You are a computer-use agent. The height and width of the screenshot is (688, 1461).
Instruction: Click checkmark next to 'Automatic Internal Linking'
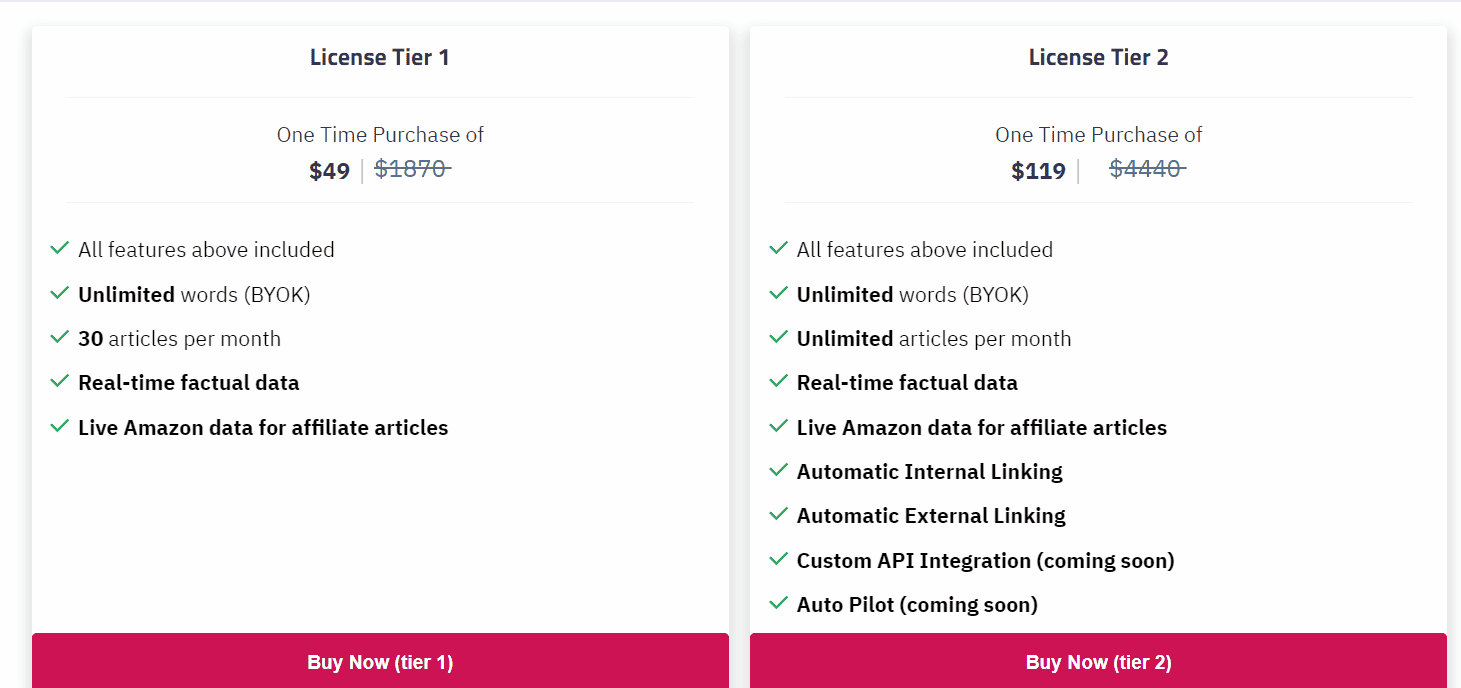(x=778, y=470)
